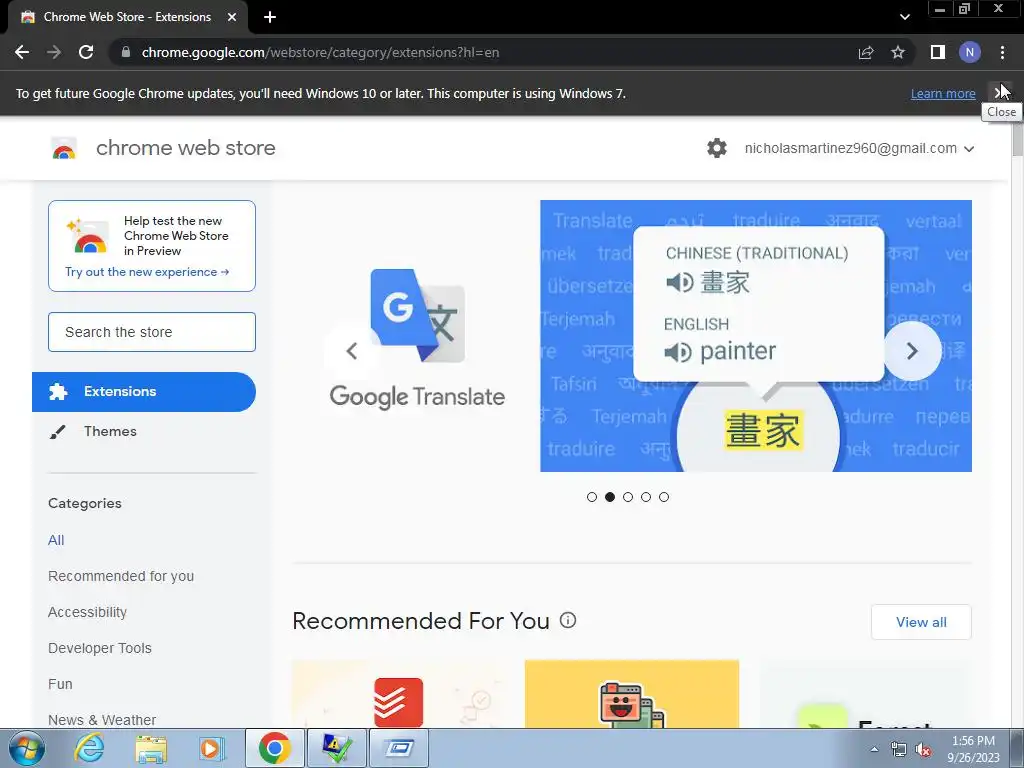Go back to the previous page

22,52
